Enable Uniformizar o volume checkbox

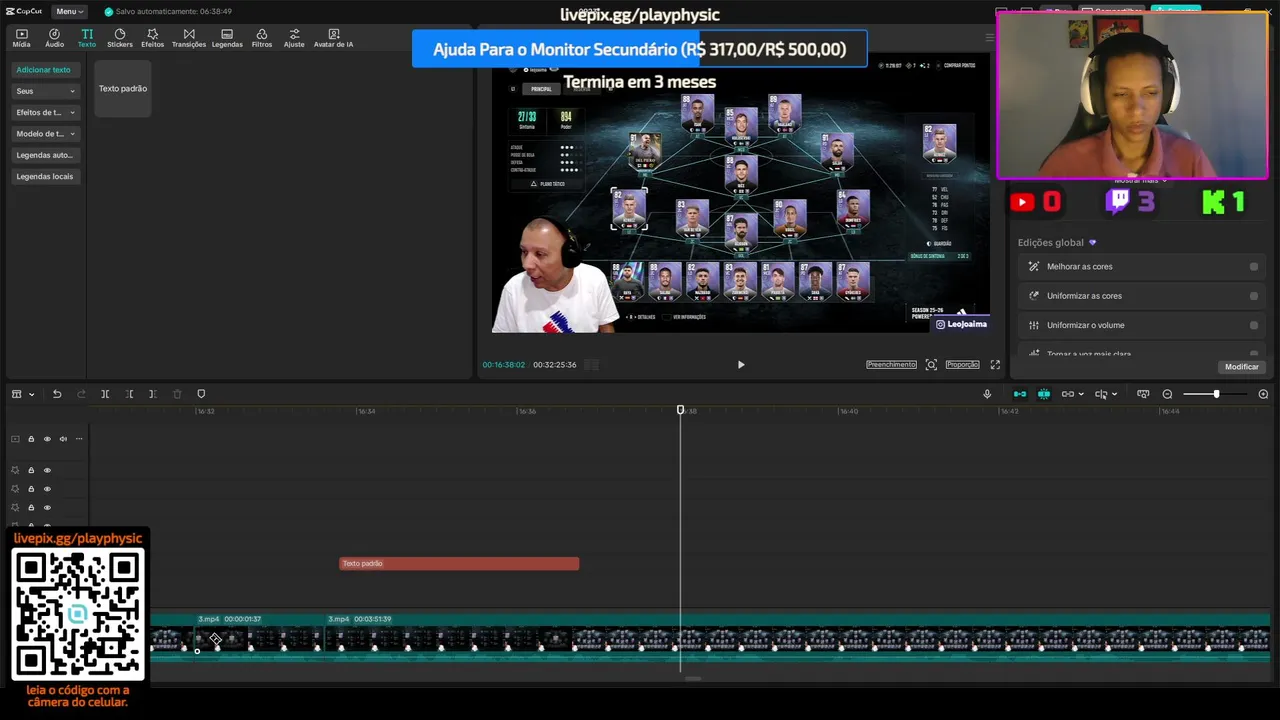1254,325
